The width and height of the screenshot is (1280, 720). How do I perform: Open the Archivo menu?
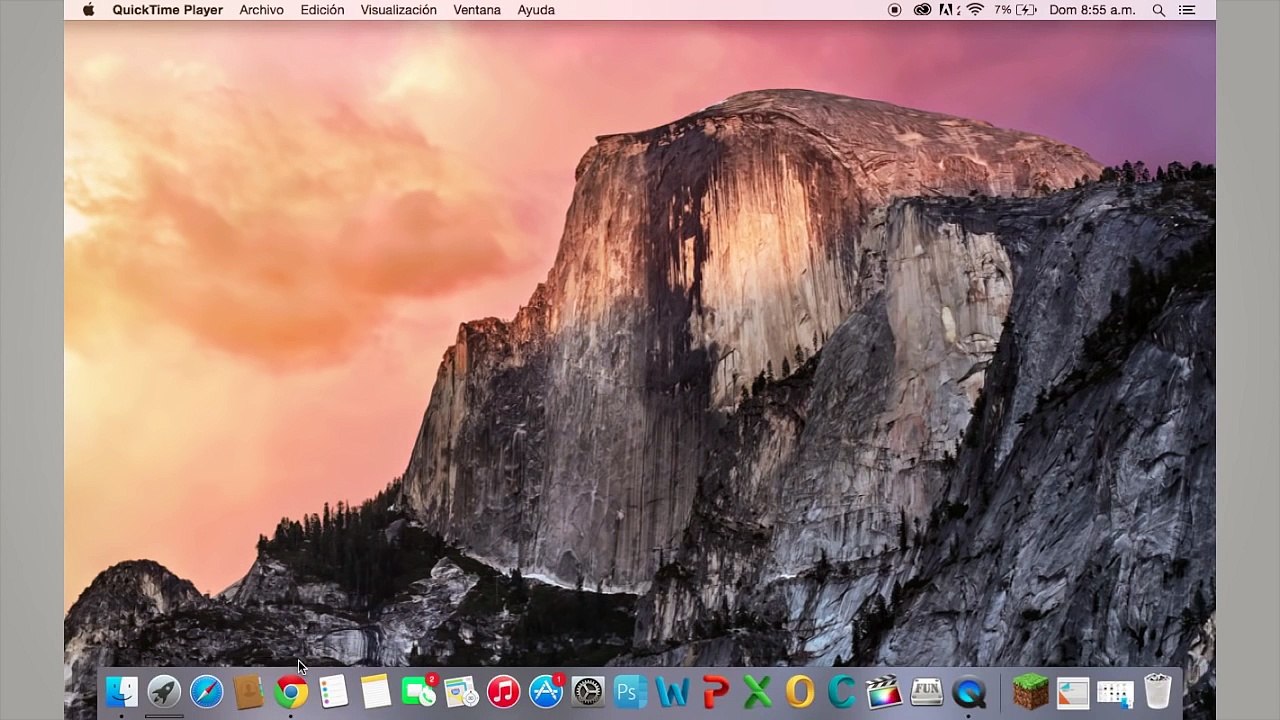[x=262, y=10]
